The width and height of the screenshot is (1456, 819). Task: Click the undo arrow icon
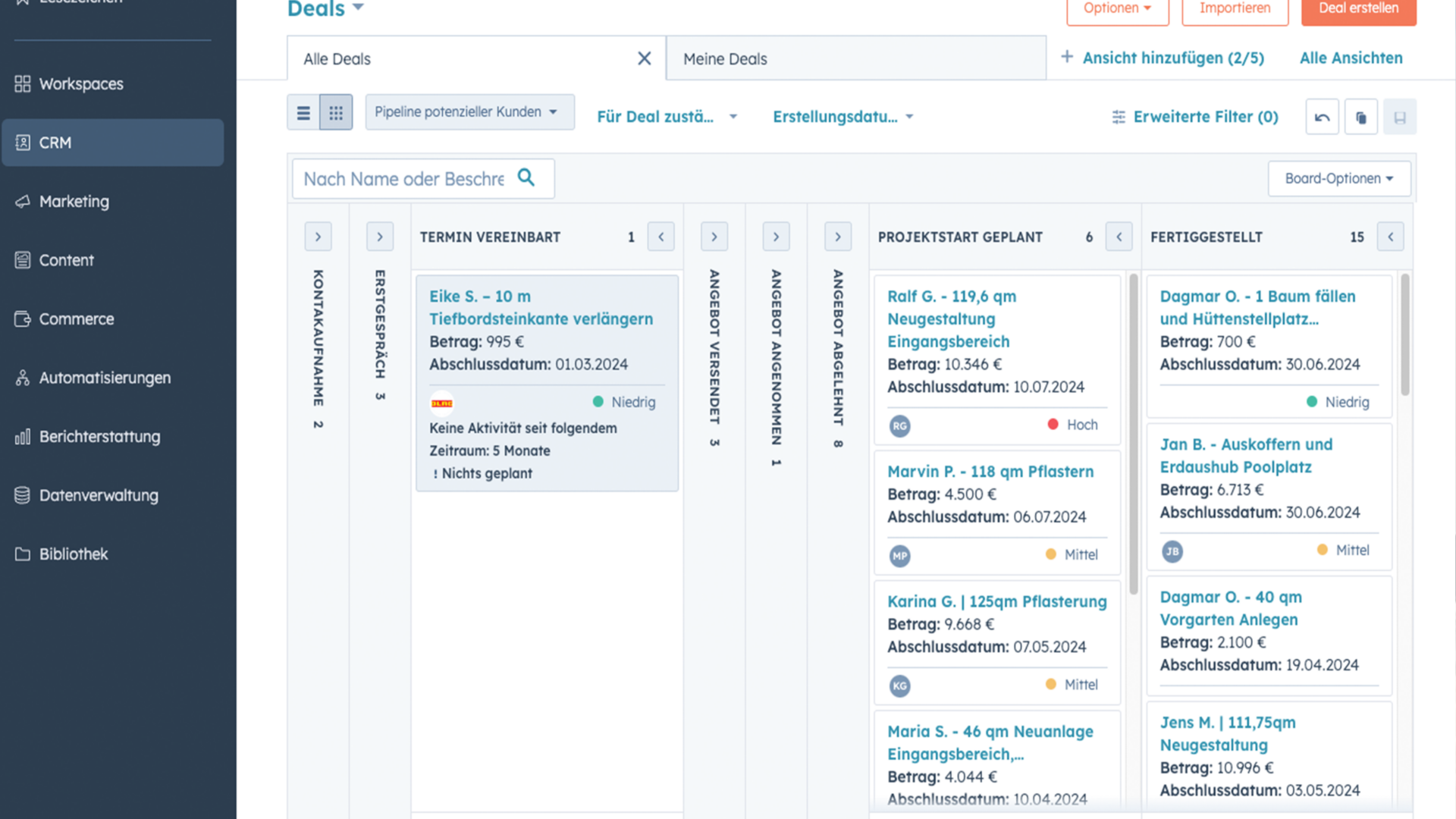[x=1322, y=117]
